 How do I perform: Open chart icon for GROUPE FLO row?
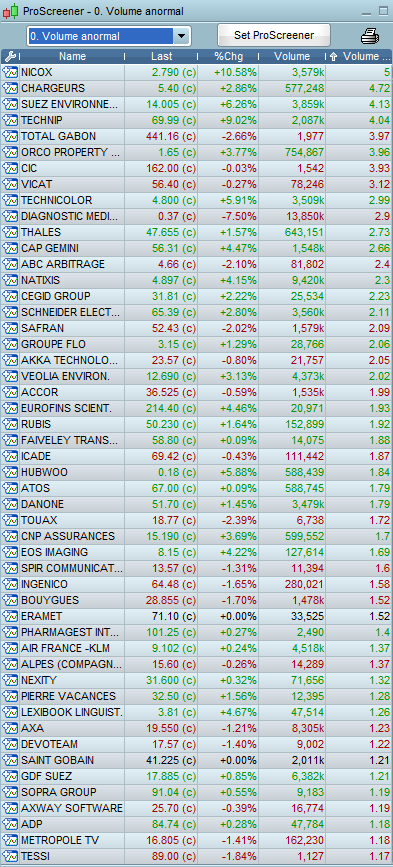point(10,344)
